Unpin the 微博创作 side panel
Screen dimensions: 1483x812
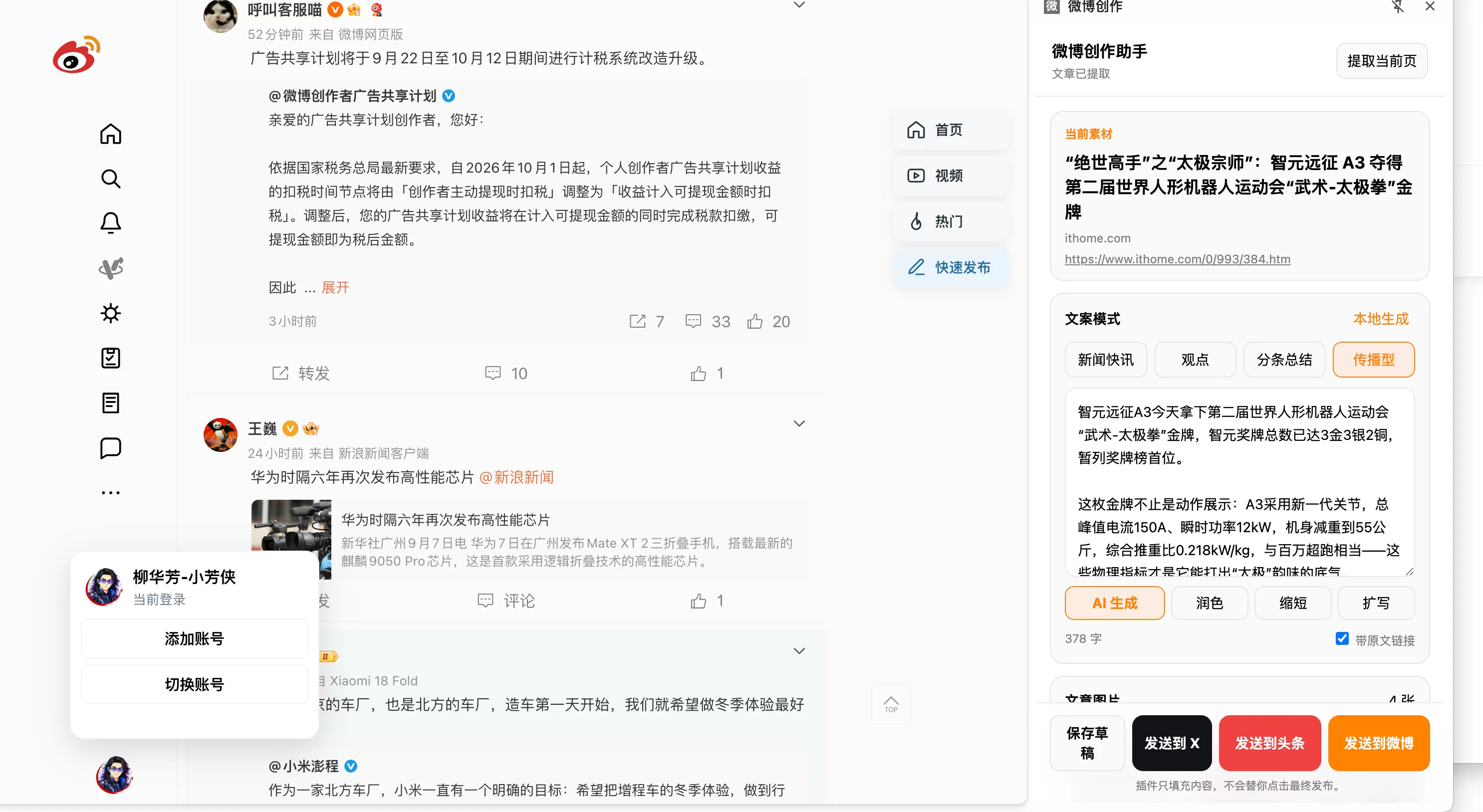(1398, 7)
